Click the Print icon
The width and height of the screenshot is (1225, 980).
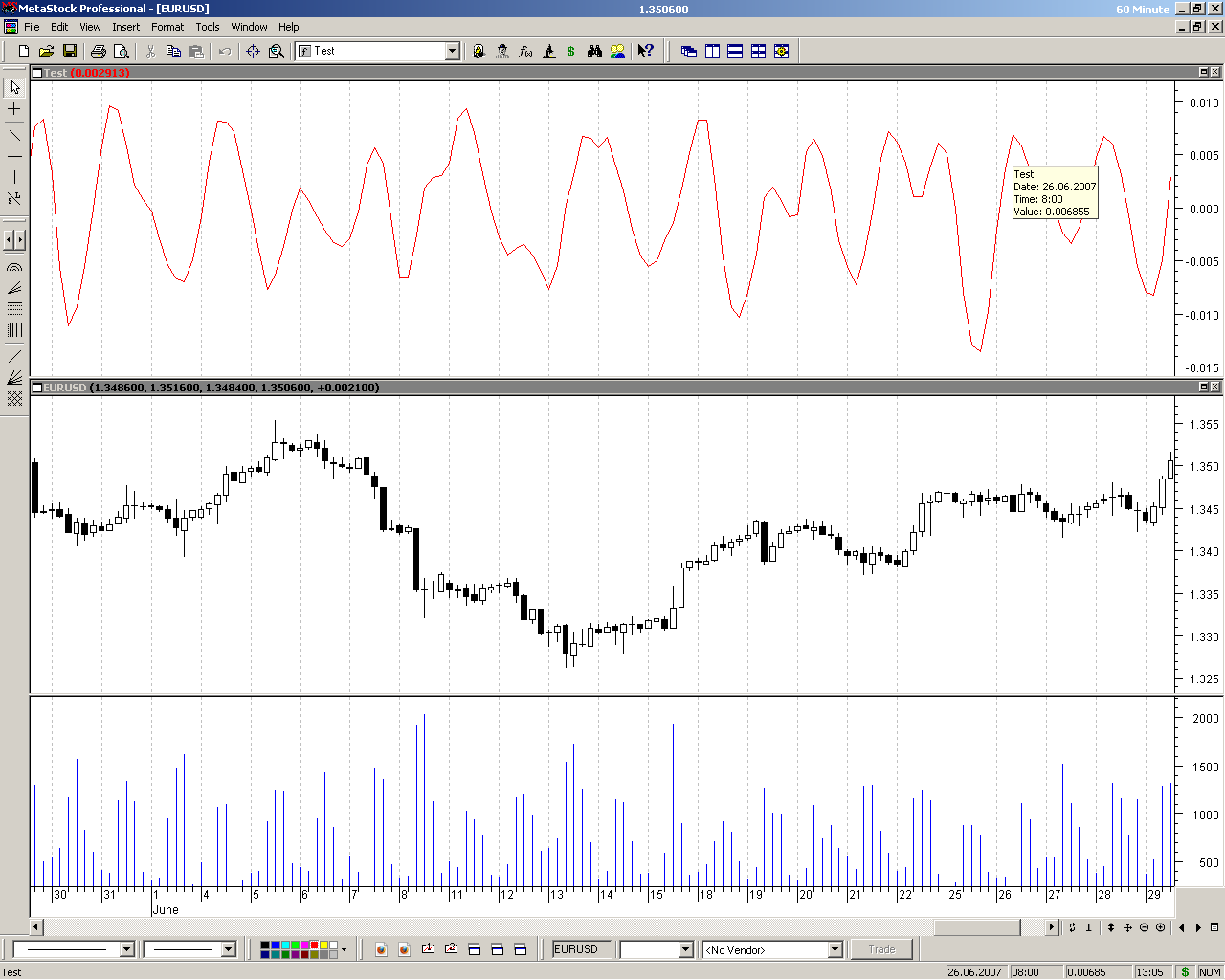[98, 52]
